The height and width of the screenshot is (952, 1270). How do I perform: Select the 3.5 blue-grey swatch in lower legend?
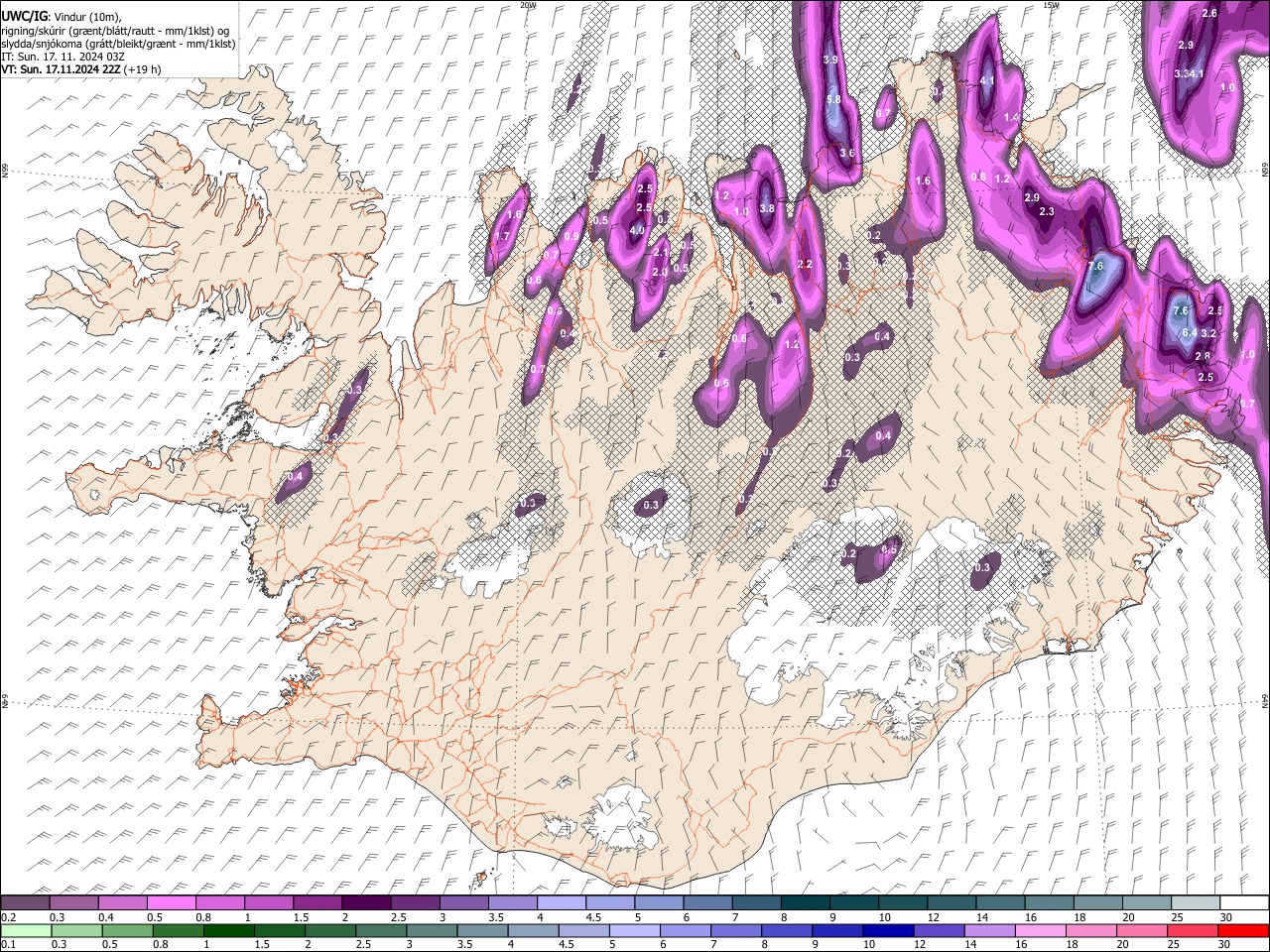482,930
